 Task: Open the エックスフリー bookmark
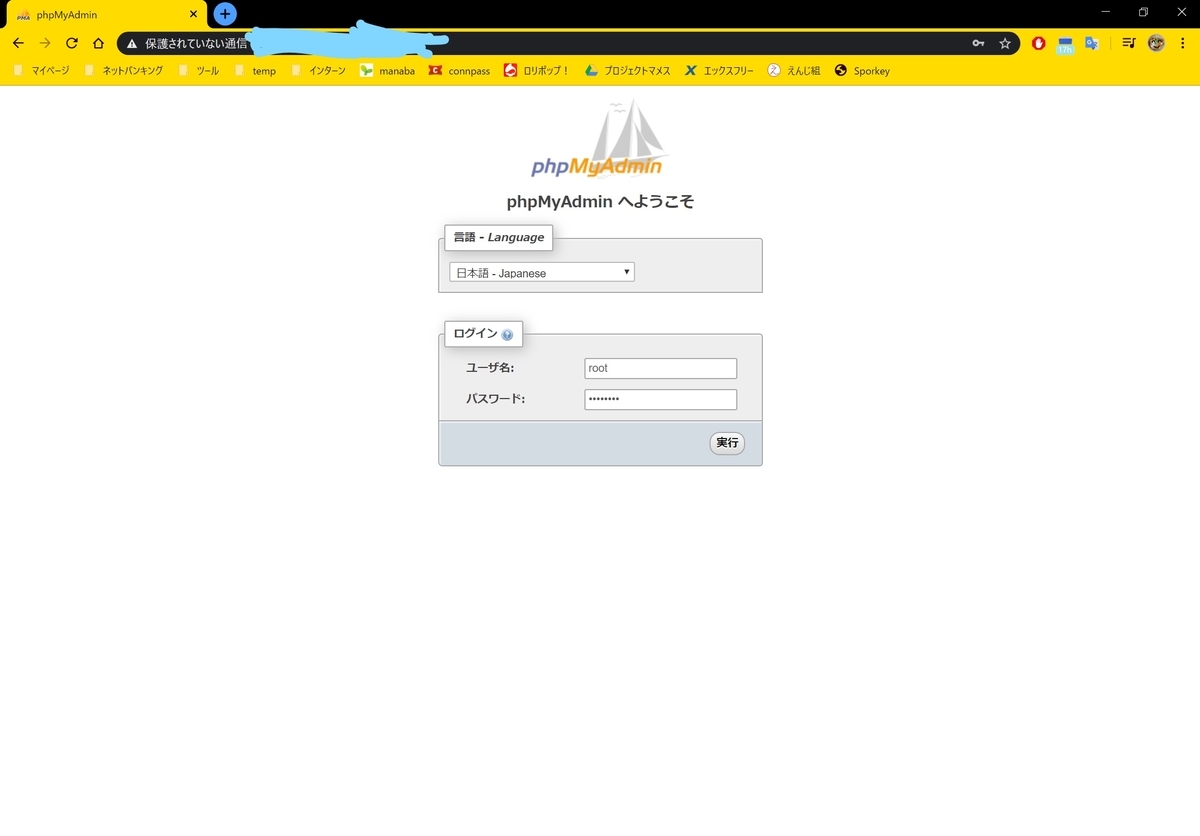pyautogui.click(x=720, y=71)
